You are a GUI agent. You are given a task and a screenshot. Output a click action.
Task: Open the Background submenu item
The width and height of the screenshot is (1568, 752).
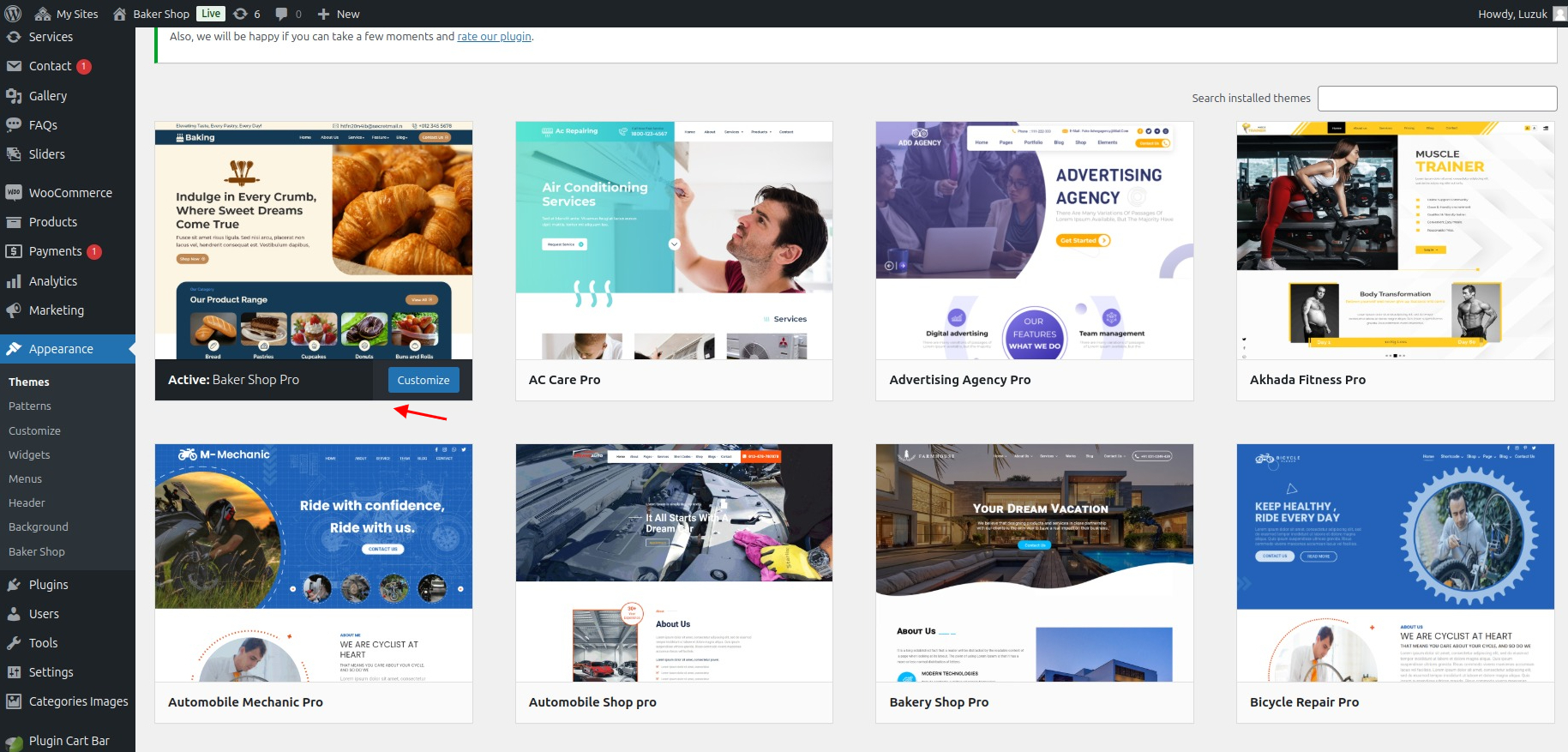click(x=39, y=527)
